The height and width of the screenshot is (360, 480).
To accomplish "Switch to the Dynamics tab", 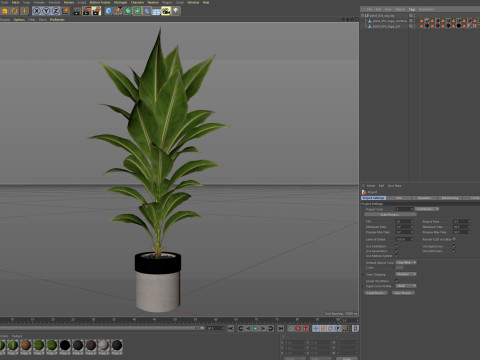I will click(x=424, y=198).
